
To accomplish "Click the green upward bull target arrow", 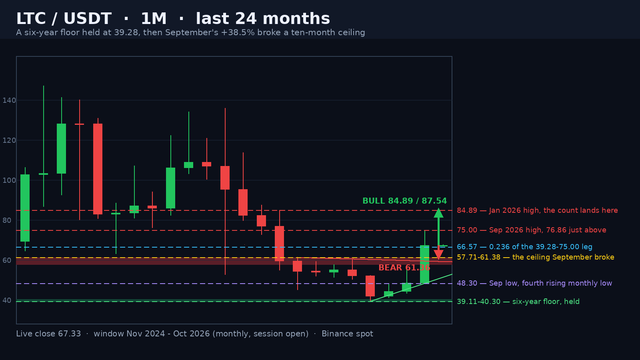I will pyautogui.click(x=438, y=227).
